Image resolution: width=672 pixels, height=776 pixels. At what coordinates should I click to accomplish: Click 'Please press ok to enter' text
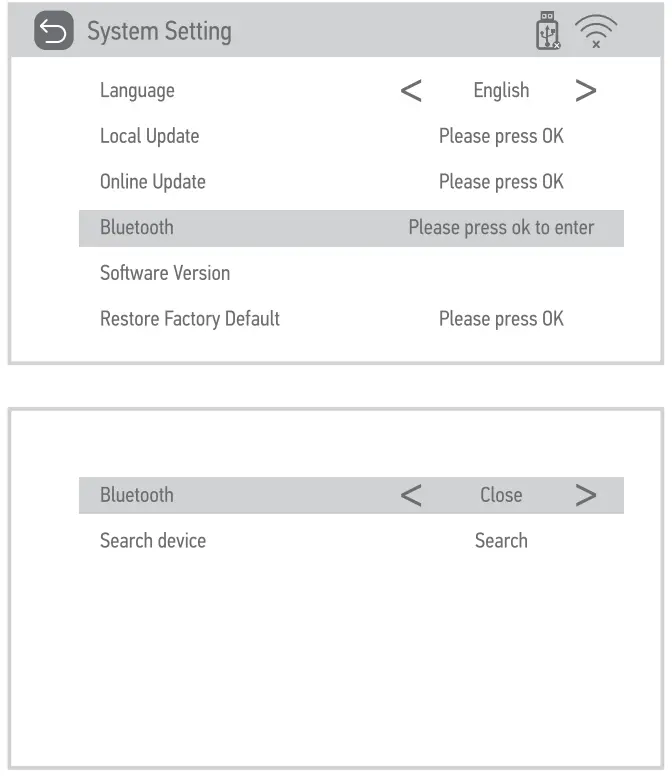(501, 228)
